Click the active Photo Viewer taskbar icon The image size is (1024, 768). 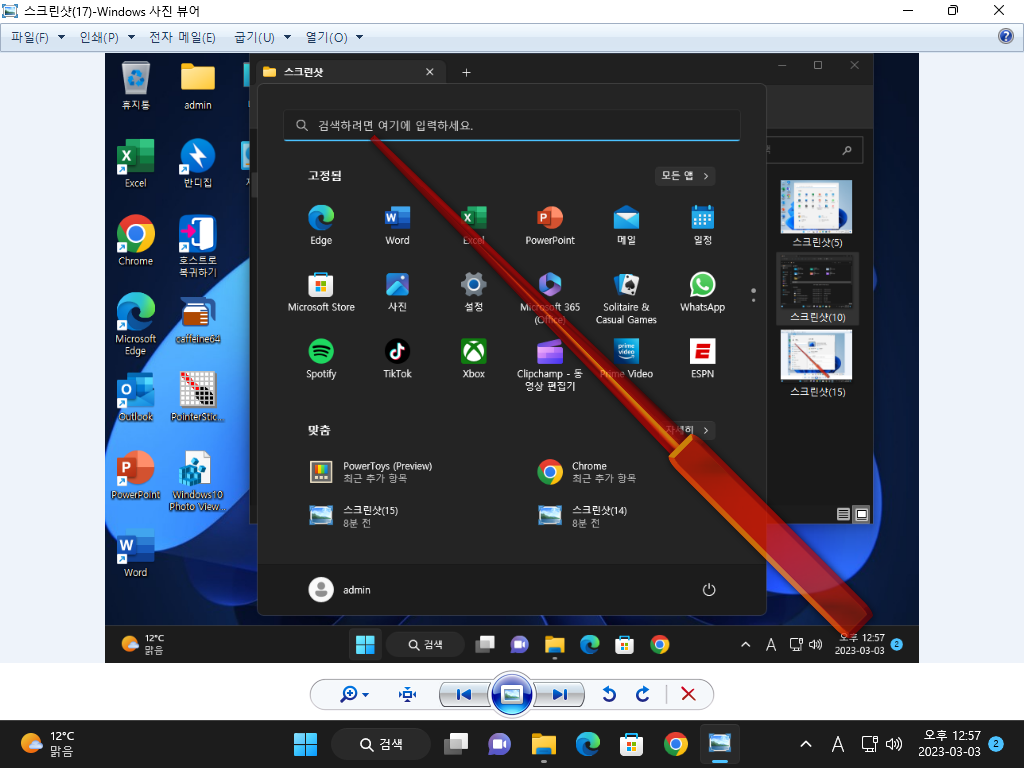720,744
